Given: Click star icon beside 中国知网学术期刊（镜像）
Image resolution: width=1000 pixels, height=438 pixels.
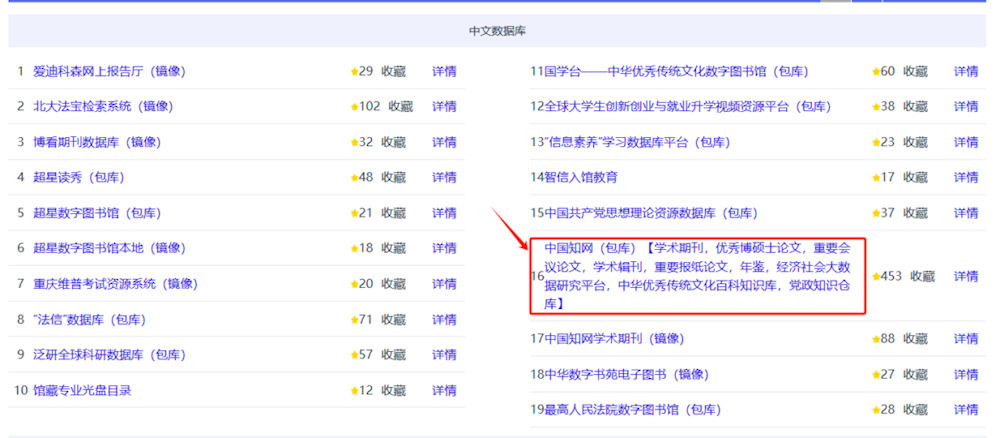Looking at the screenshot, I should point(876,339).
